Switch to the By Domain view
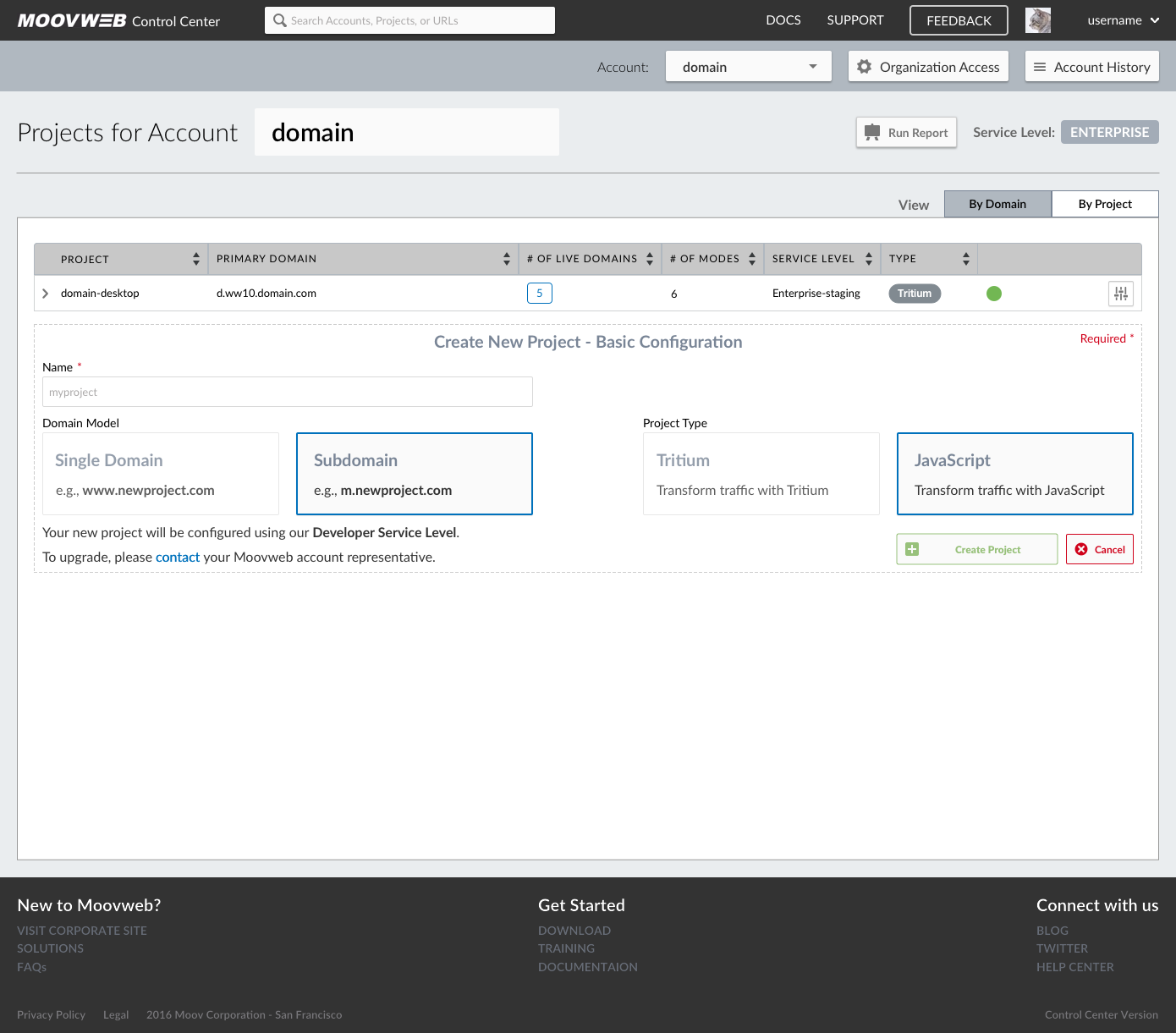Viewport: 1176px width, 1033px height. coord(997,204)
